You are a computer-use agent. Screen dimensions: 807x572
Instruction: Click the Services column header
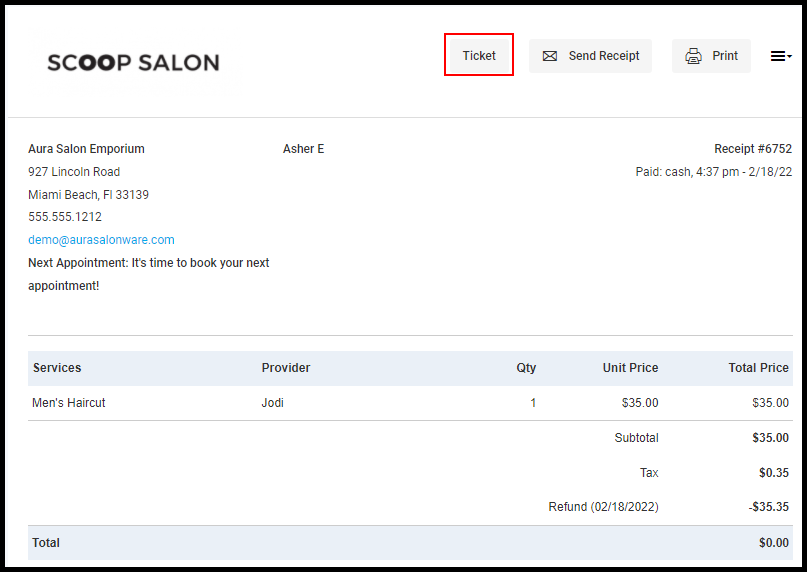pyautogui.click(x=57, y=368)
